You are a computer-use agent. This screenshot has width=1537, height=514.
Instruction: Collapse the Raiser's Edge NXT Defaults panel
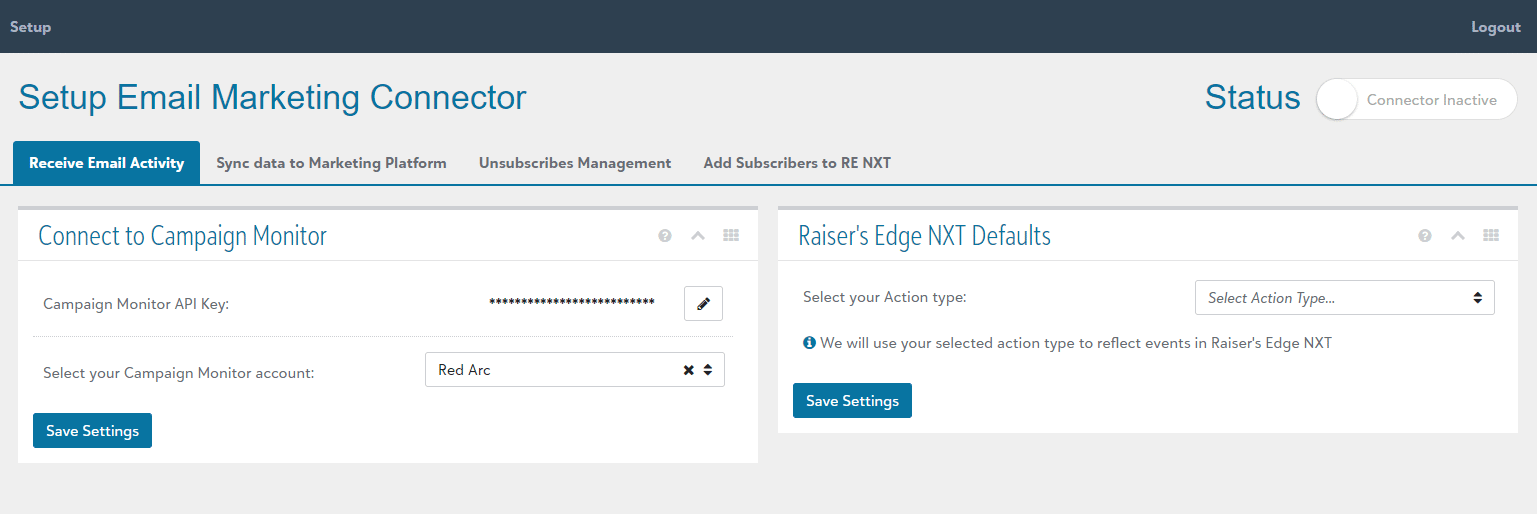pos(1458,236)
